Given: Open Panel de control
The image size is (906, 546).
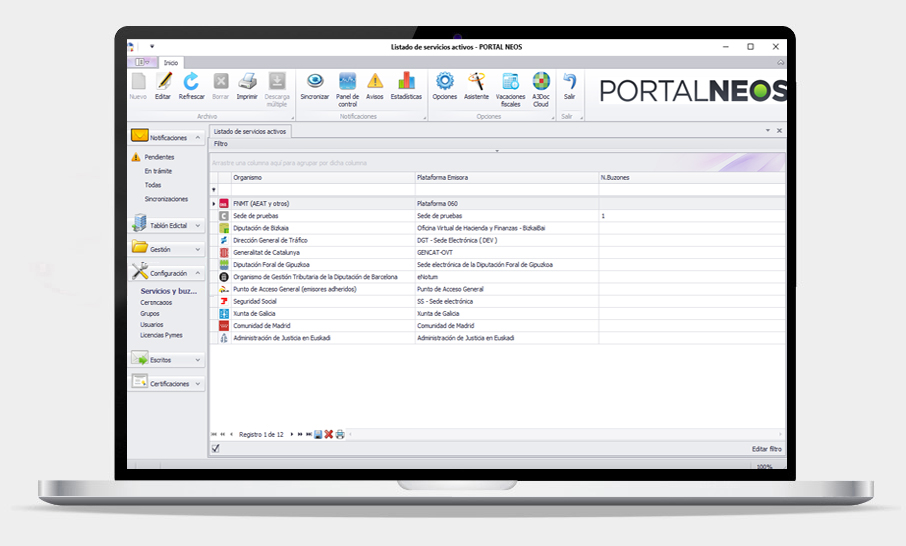Looking at the screenshot, I should point(347,85).
